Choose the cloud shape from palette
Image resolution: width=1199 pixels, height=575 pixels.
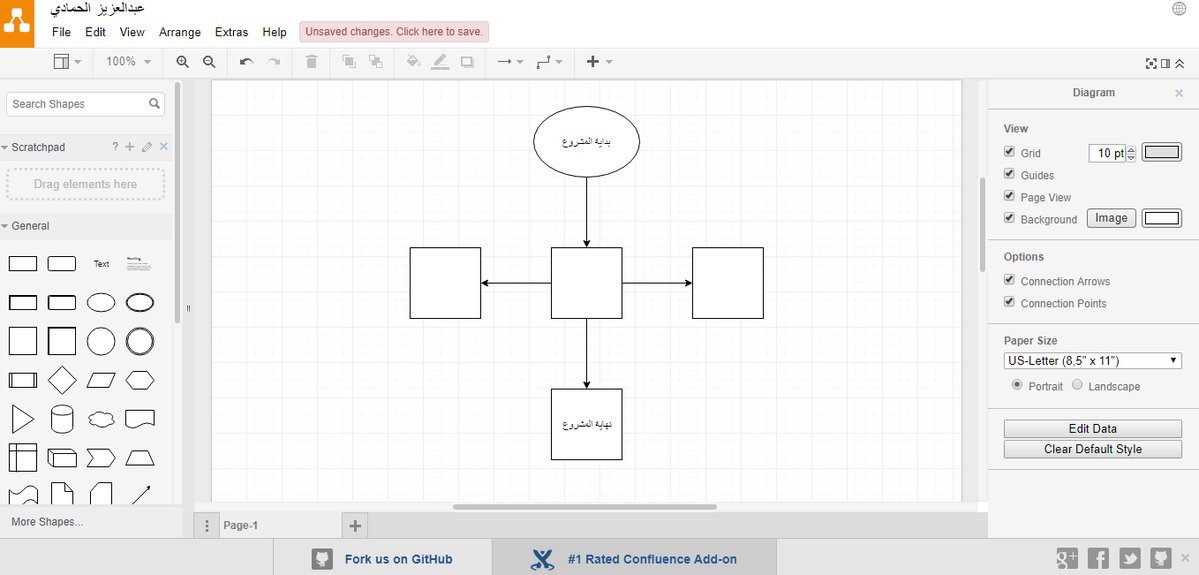click(x=101, y=419)
